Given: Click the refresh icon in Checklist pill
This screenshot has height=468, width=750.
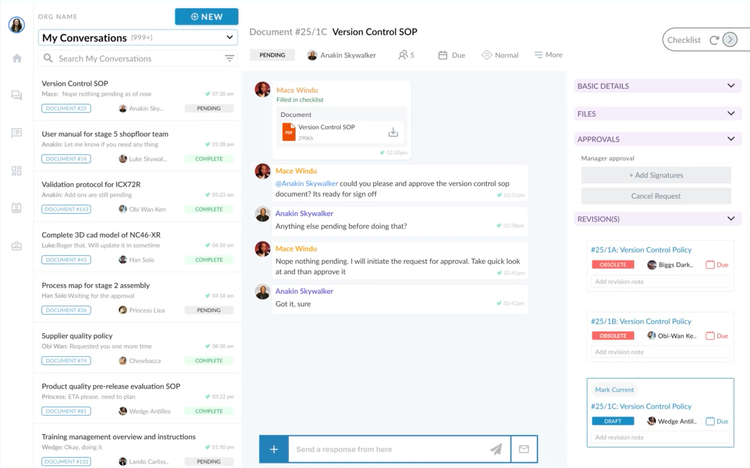Looking at the screenshot, I should coord(714,40).
